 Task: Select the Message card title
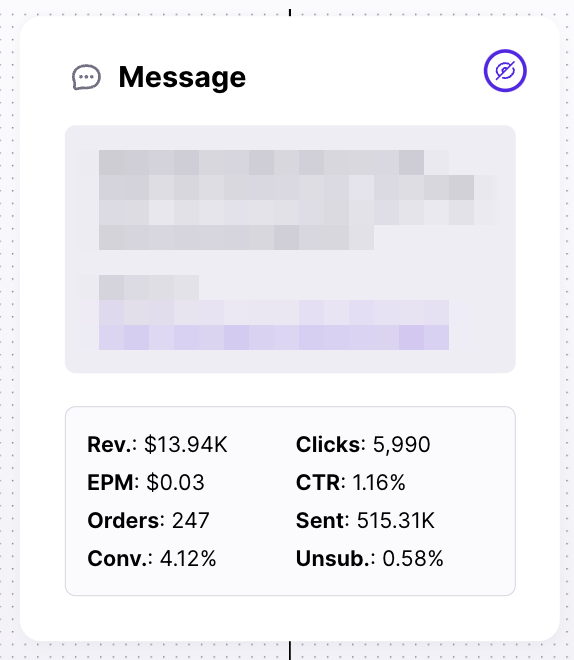coord(182,77)
